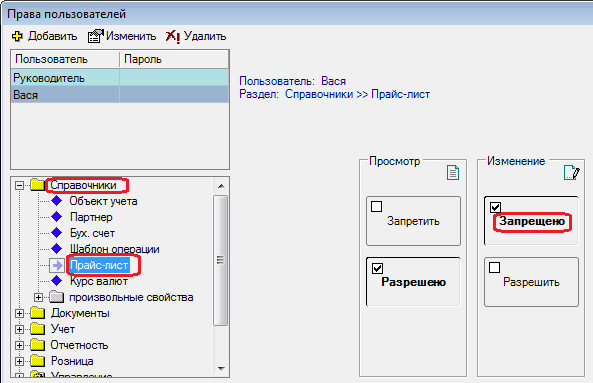Expand the Отчетность tree node
The height and width of the screenshot is (383, 593).
19,345
